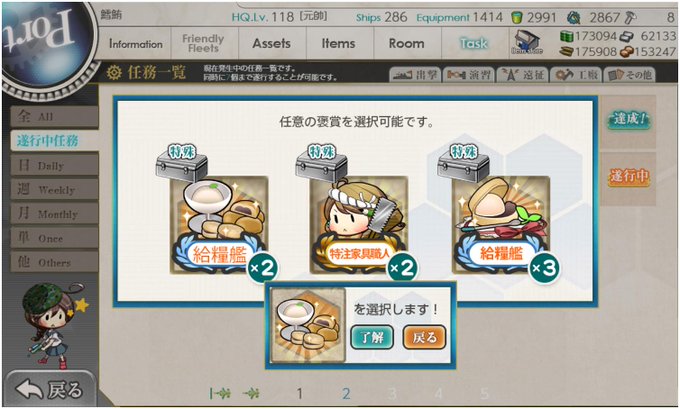Click the chibi fairy character with star
The image size is (680, 409).
click(51, 325)
